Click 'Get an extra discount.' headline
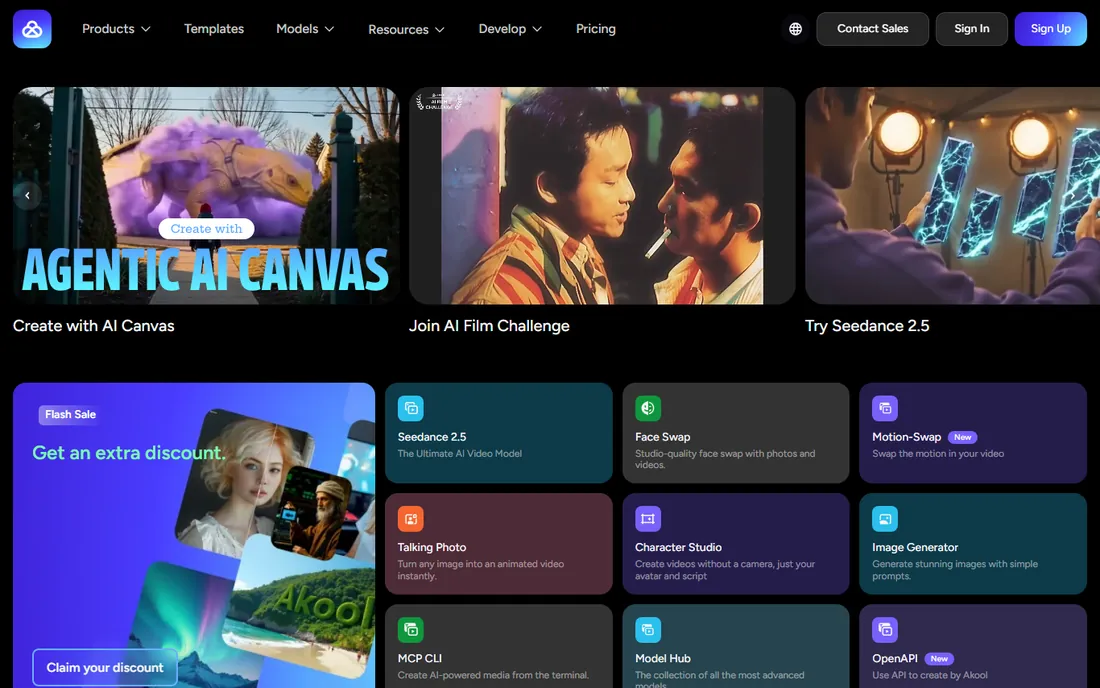 coord(129,453)
